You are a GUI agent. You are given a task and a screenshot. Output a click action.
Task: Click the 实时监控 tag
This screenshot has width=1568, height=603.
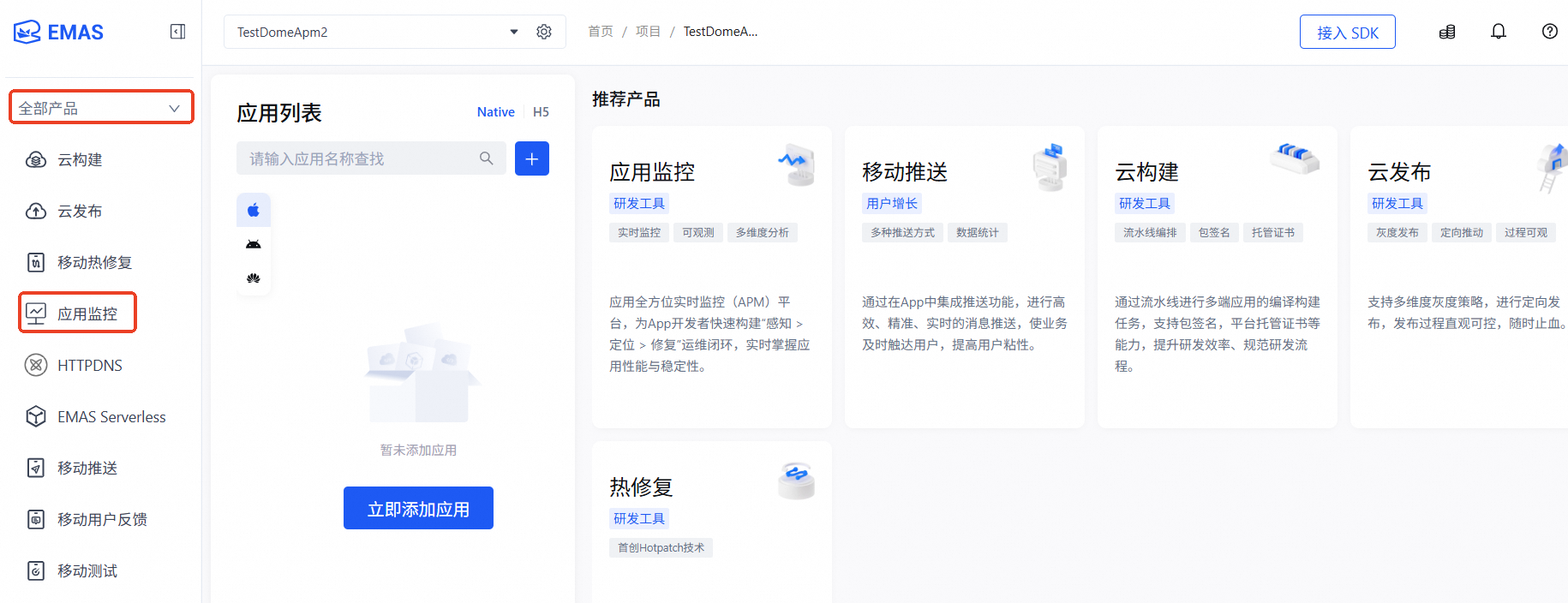pos(639,233)
